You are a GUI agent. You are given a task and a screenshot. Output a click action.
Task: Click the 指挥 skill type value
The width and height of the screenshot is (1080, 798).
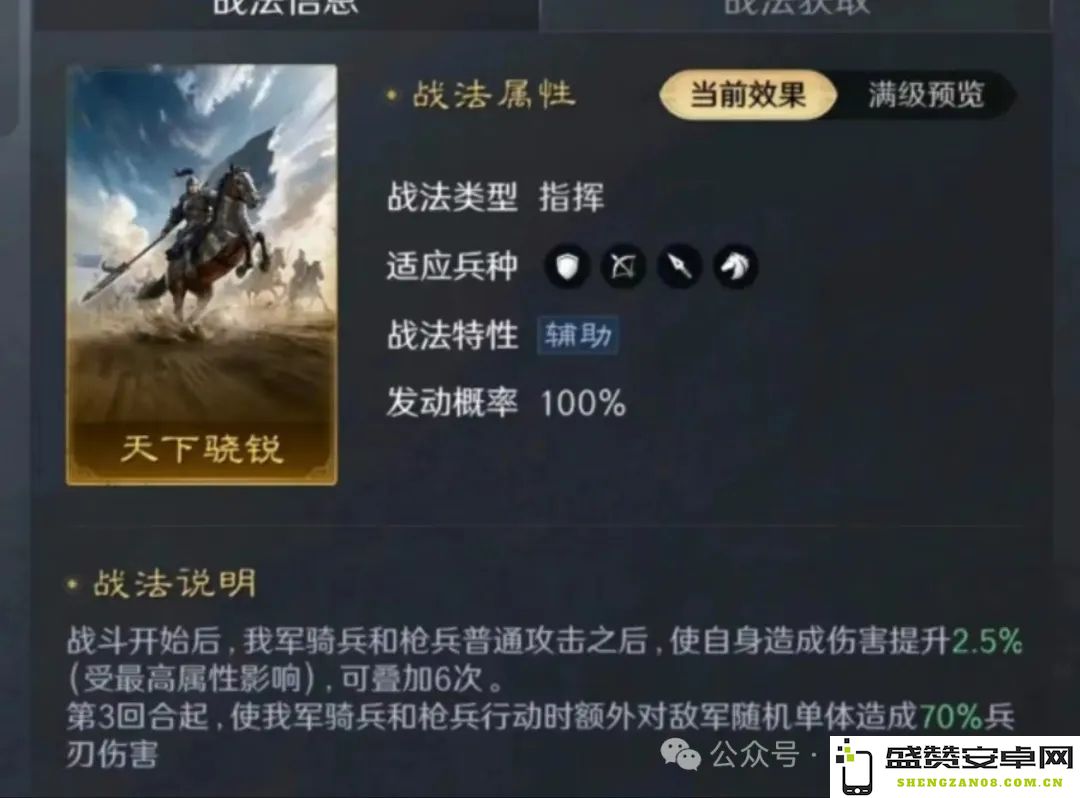pyautogui.click(x=572, y=198)
